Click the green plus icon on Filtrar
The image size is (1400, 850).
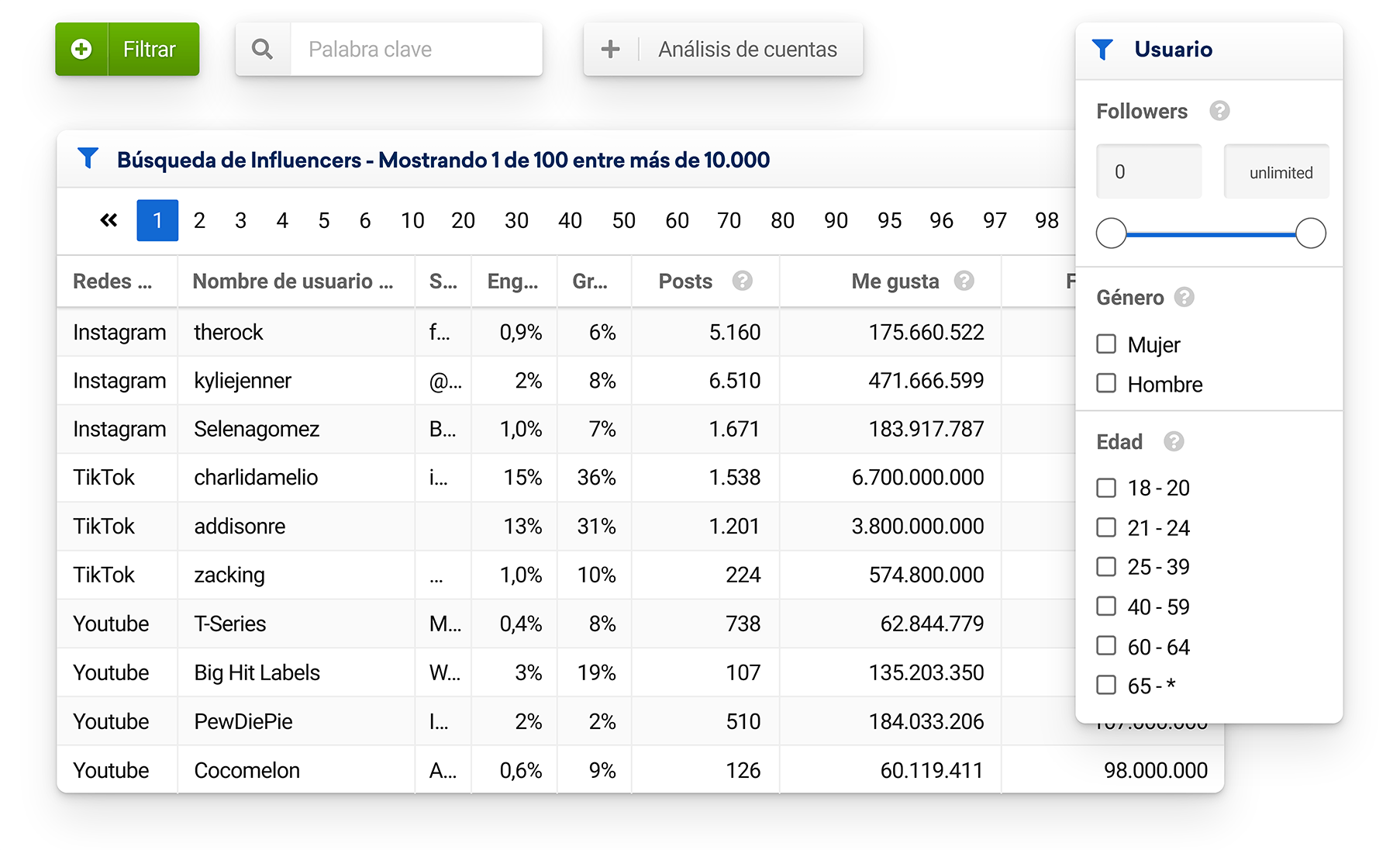pos(81,50)
